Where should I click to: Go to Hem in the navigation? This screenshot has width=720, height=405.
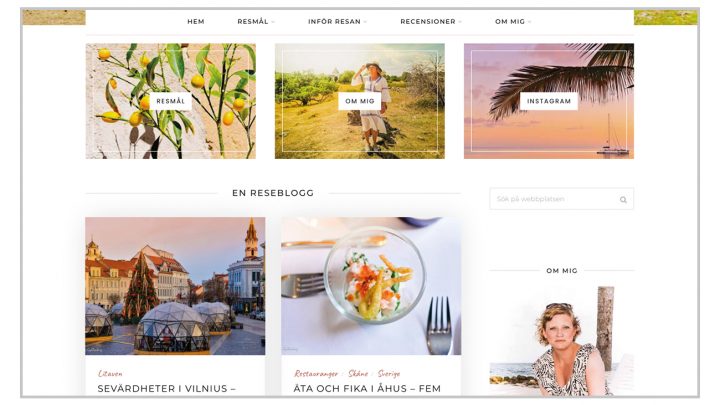pos(196,22)
